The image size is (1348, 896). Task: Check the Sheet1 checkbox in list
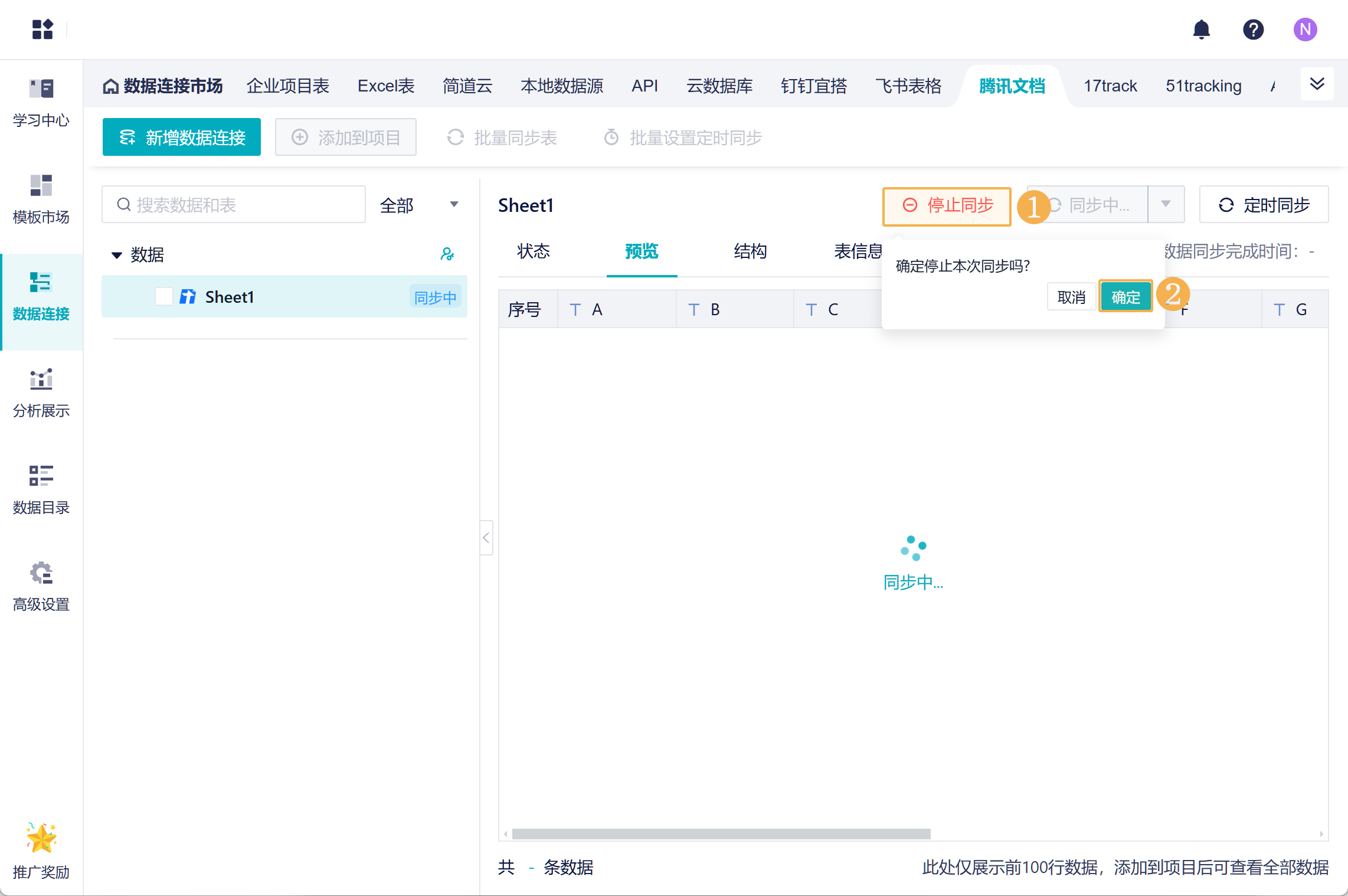[x=163, y=297]
